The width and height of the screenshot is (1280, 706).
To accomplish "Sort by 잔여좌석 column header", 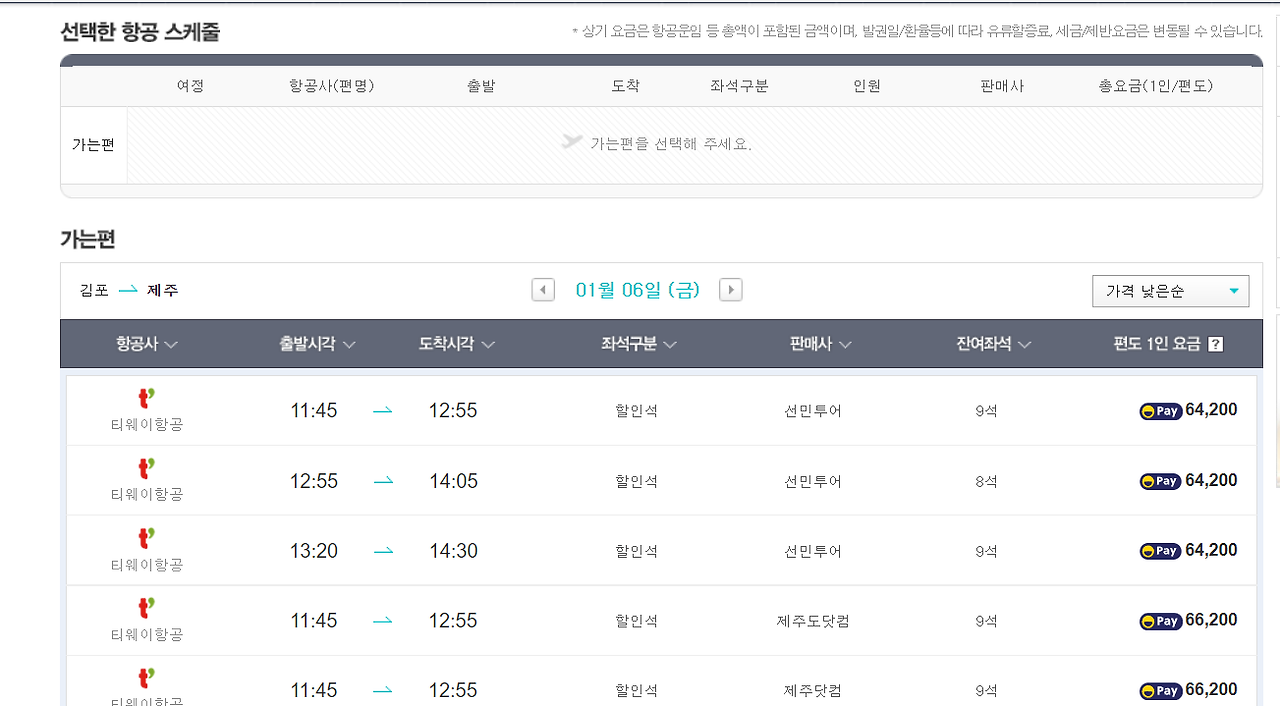I will (x=994, y=344).
